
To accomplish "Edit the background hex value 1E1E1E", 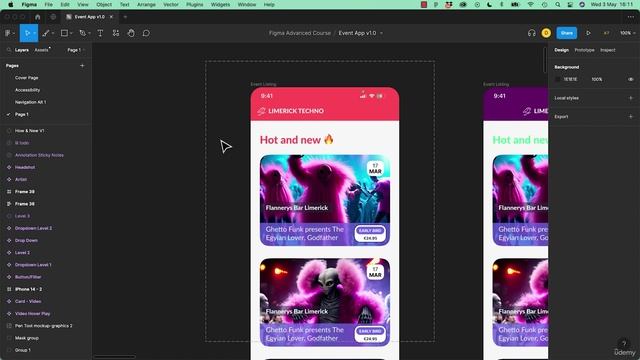I will (570, 79).
